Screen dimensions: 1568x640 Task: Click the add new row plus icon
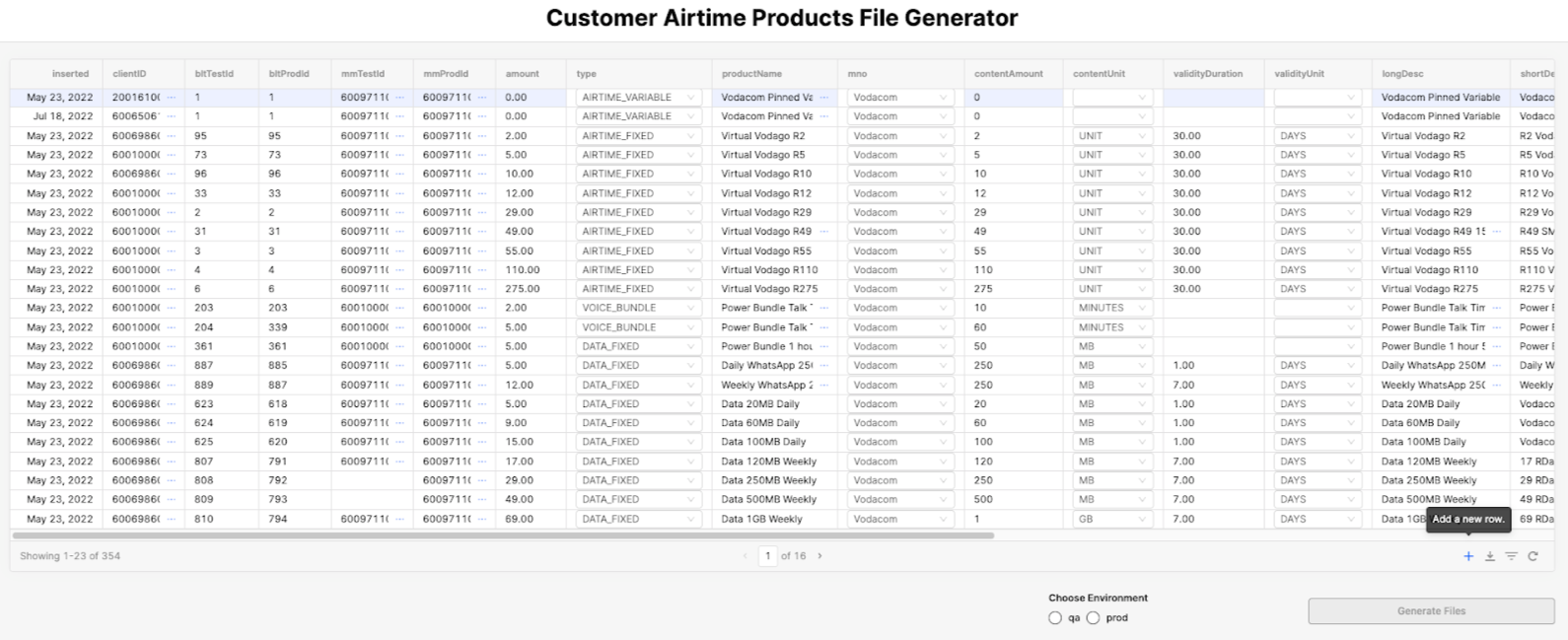[x=1468, y=556]
